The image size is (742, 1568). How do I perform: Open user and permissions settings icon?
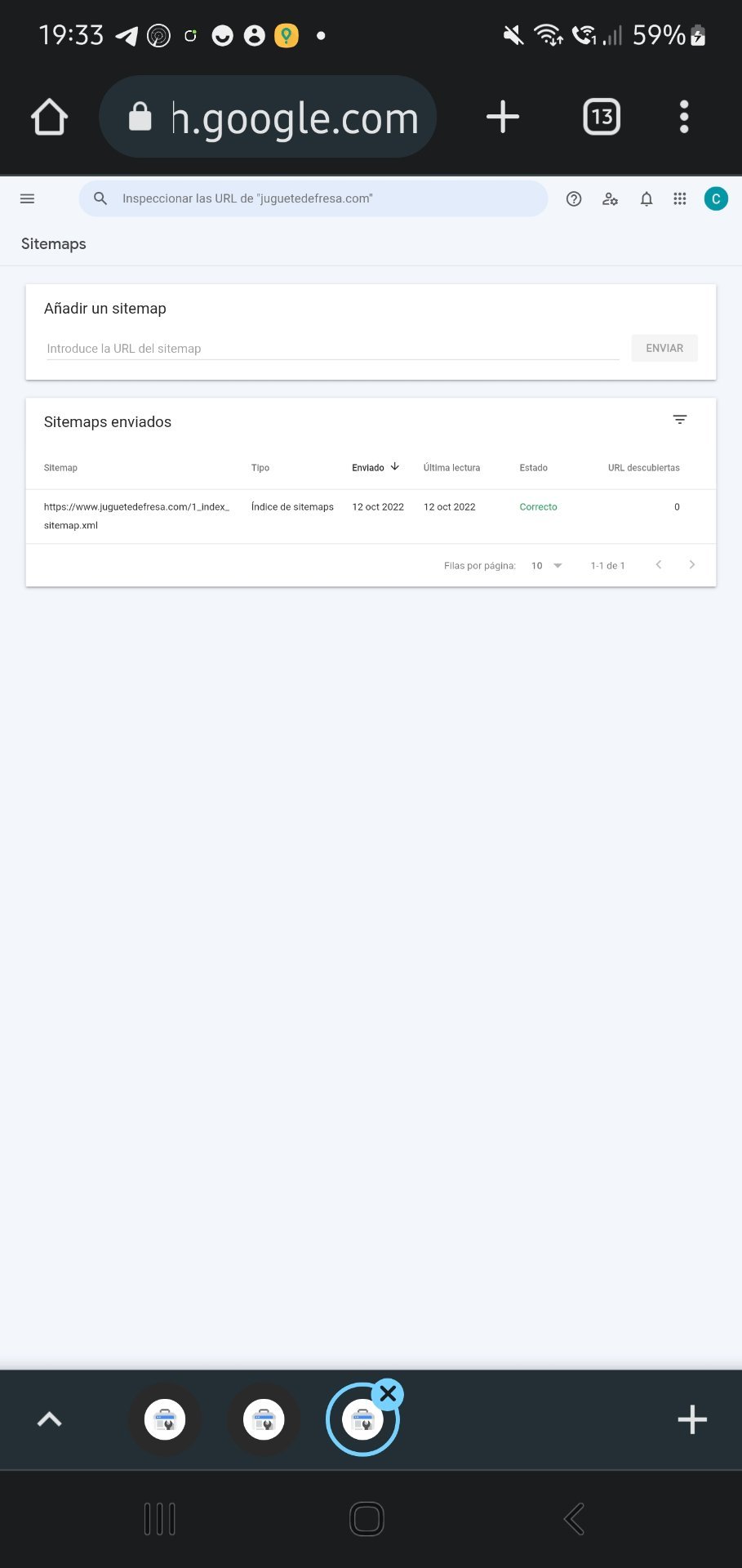click(x=610, y=198)
